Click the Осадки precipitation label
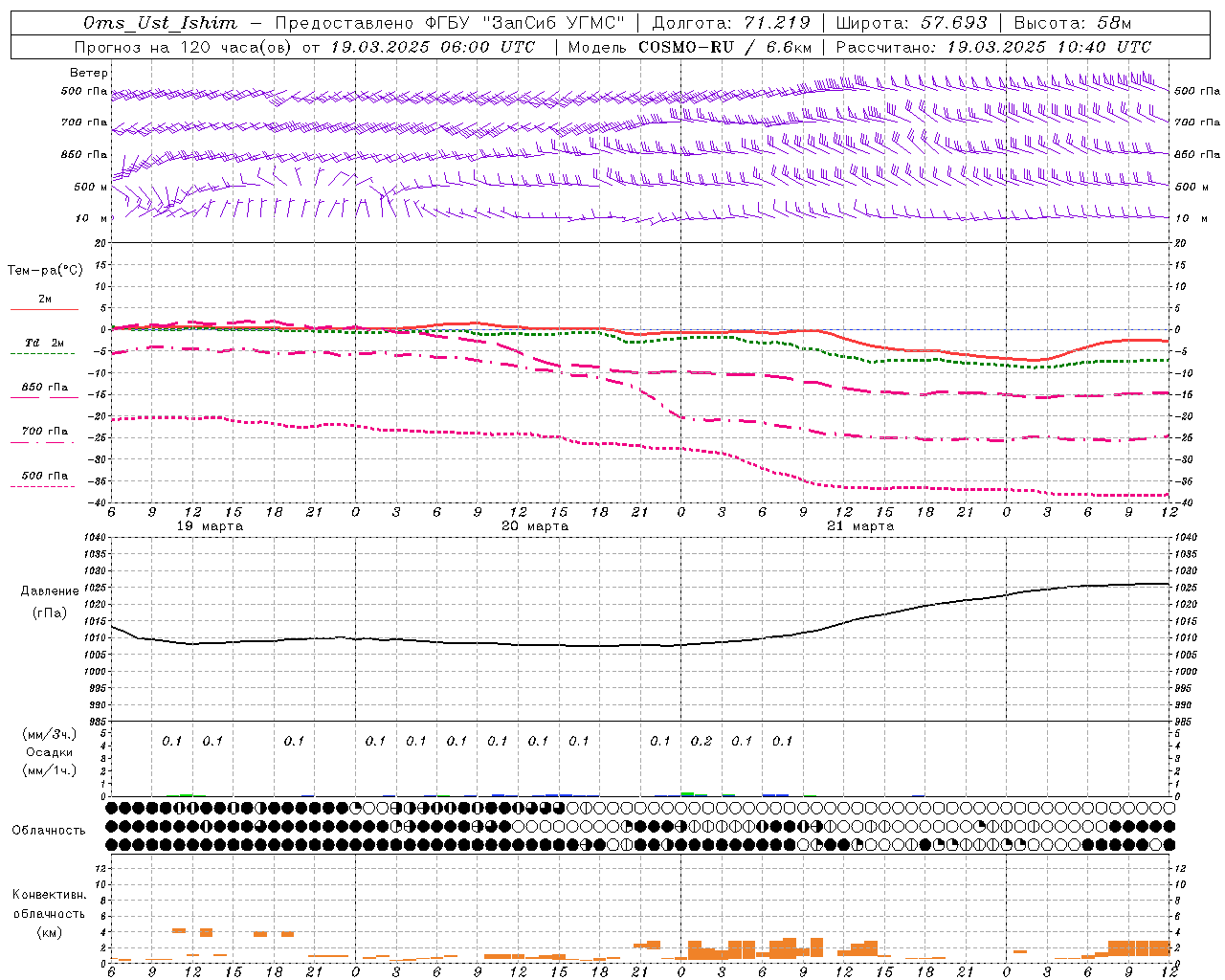This screenshot has width=1225, height=980. [50, 752]
